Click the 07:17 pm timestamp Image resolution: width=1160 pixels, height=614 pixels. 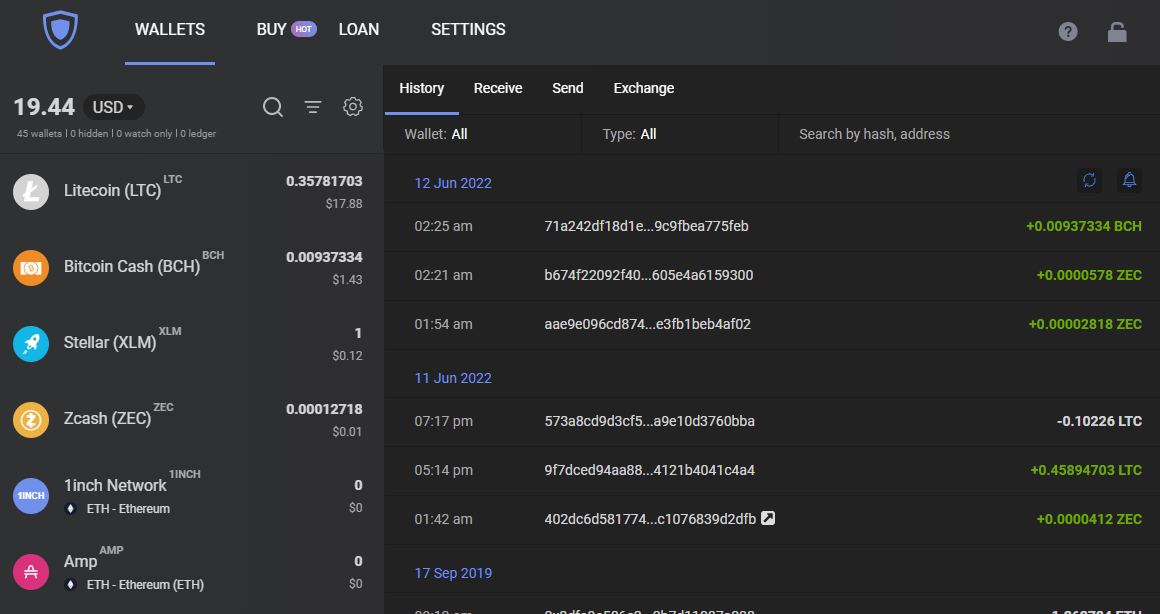click(x=443, y=422)
